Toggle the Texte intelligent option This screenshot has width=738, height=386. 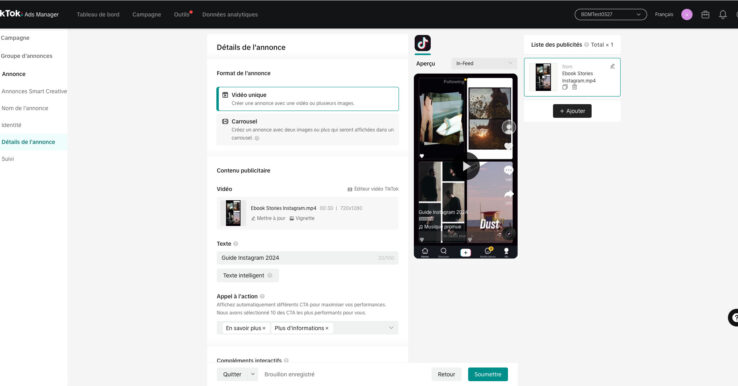click(248, 275)
